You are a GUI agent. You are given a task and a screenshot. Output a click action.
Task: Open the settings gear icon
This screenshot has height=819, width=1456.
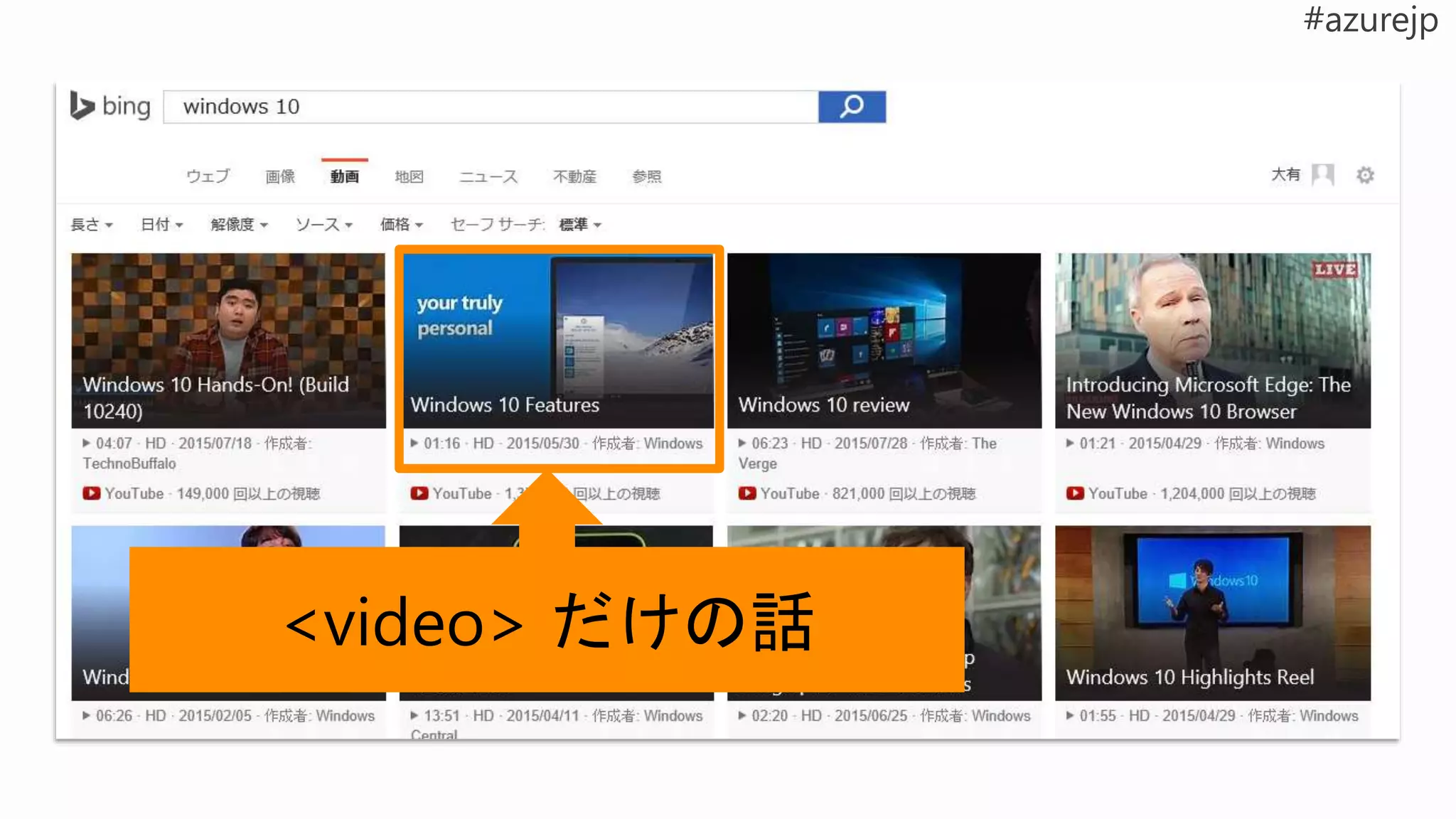click(x=1364, y=175)
